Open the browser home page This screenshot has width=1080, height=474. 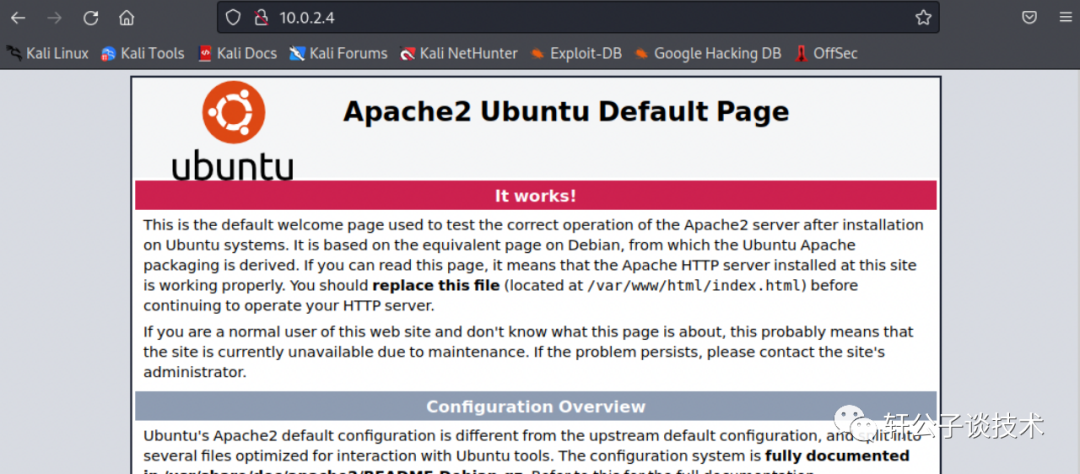point(126,18)
